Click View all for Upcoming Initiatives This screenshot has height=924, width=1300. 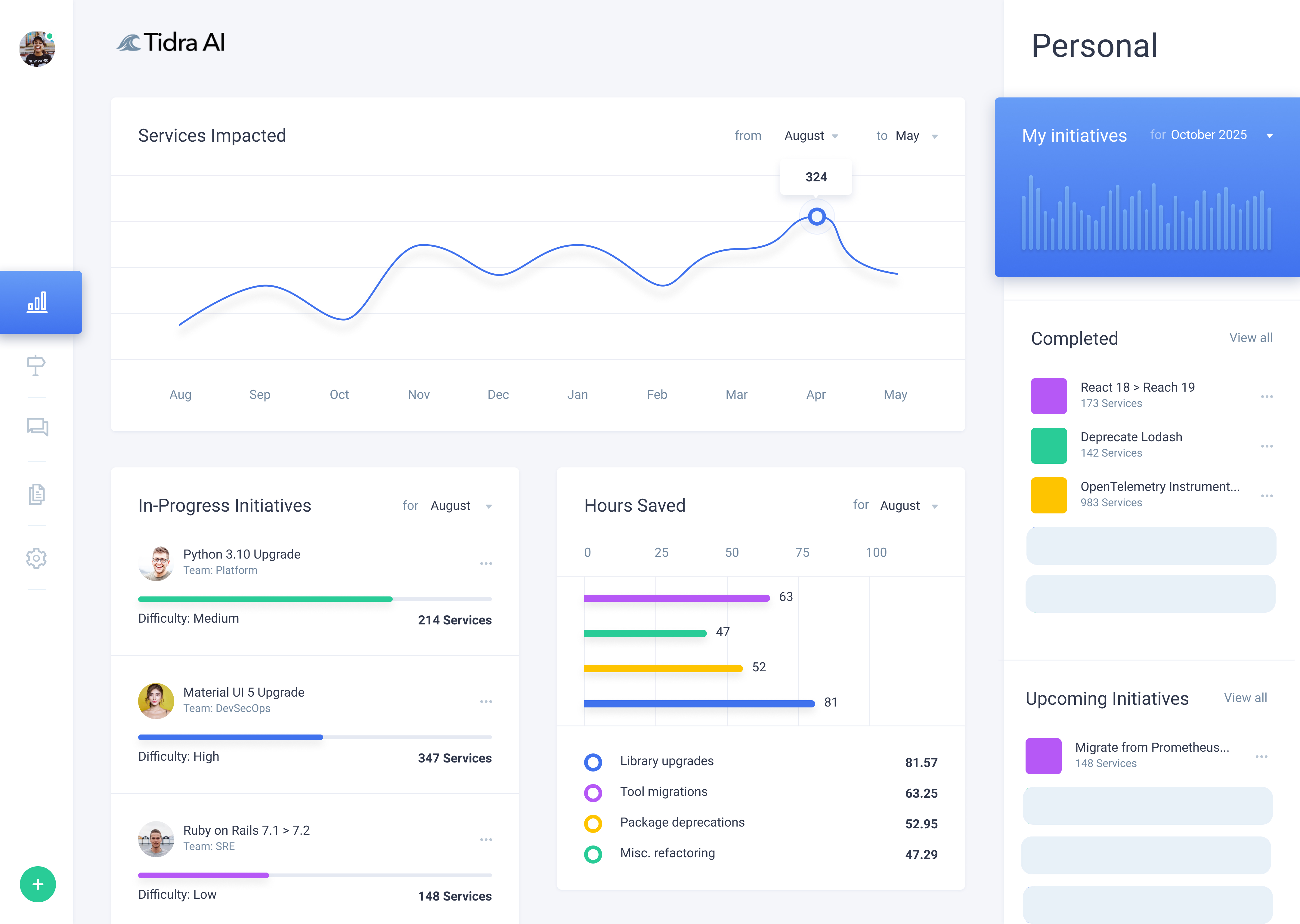[x=1245, y=698]
